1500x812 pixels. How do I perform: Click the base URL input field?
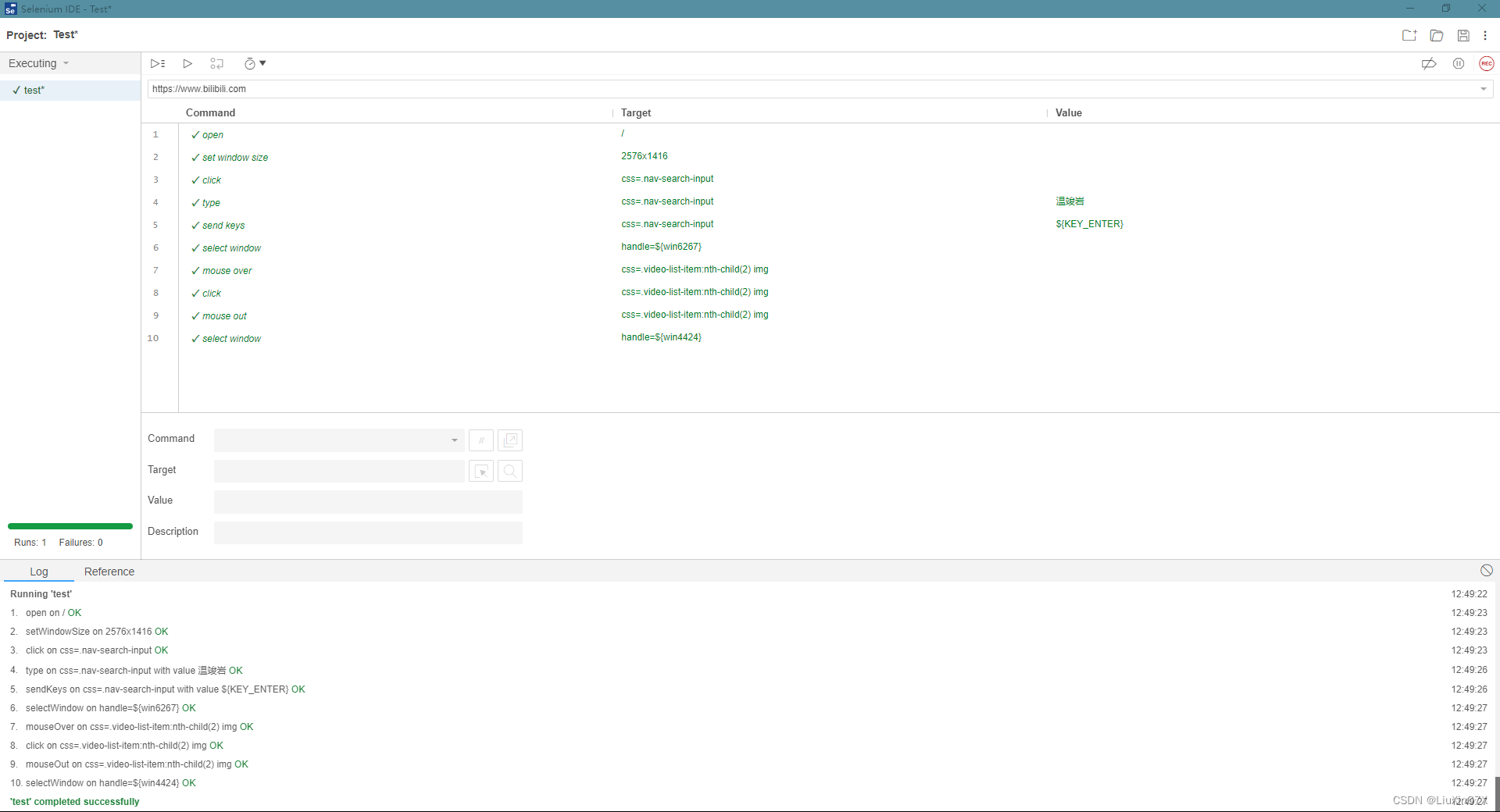(812, 89)
